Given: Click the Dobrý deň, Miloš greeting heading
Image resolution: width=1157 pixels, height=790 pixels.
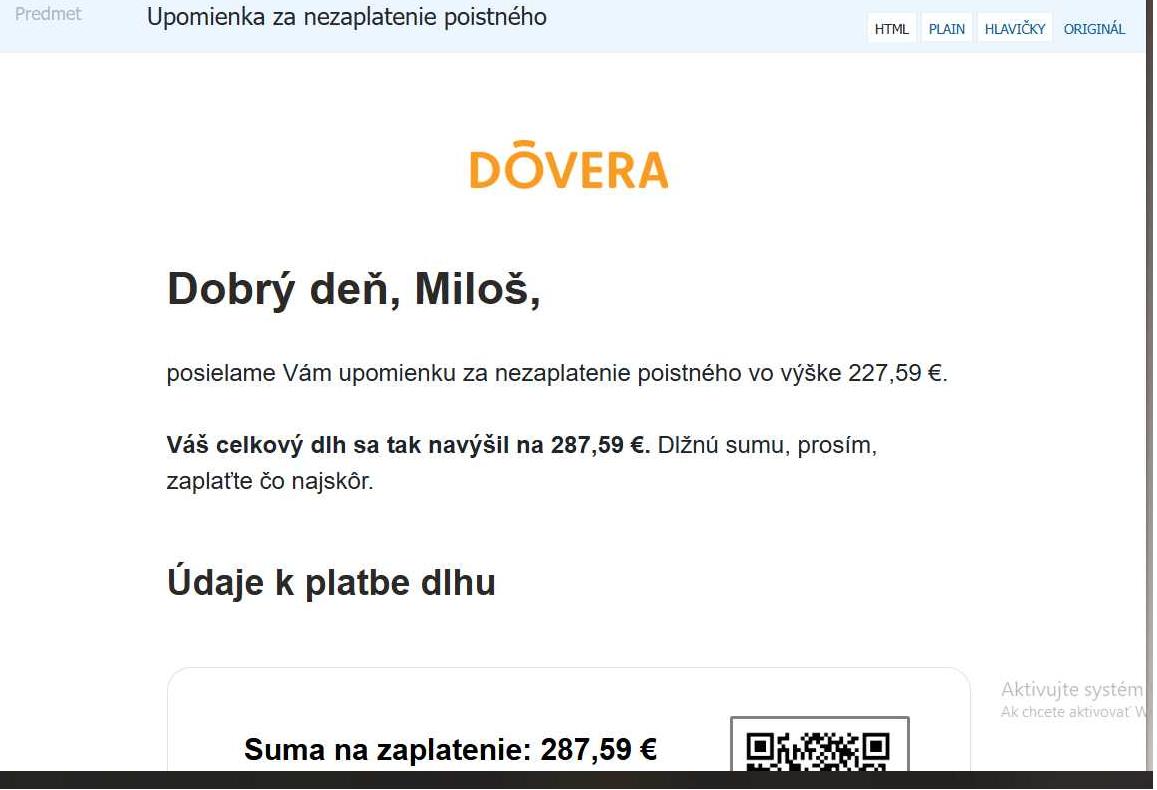Looking at the screenshot, I should pos(353,288).
